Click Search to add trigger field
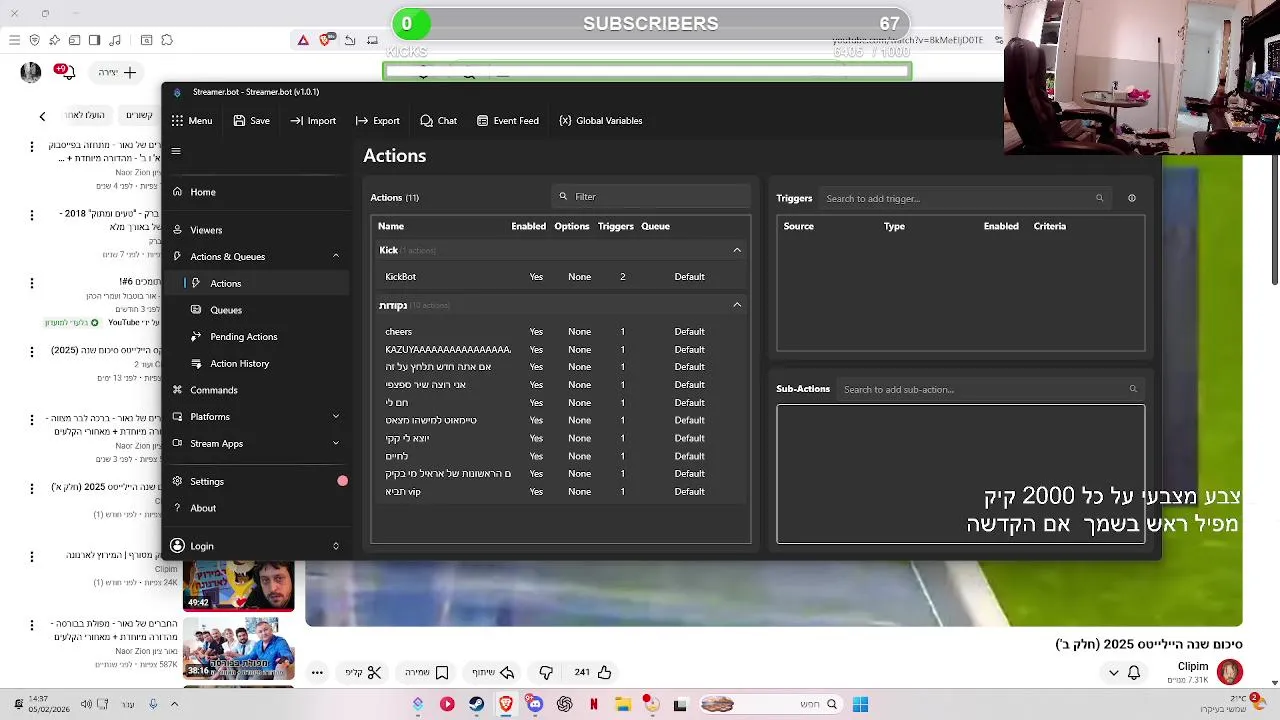This screenshot has width=1280, height=720. [x=963, y=198]
